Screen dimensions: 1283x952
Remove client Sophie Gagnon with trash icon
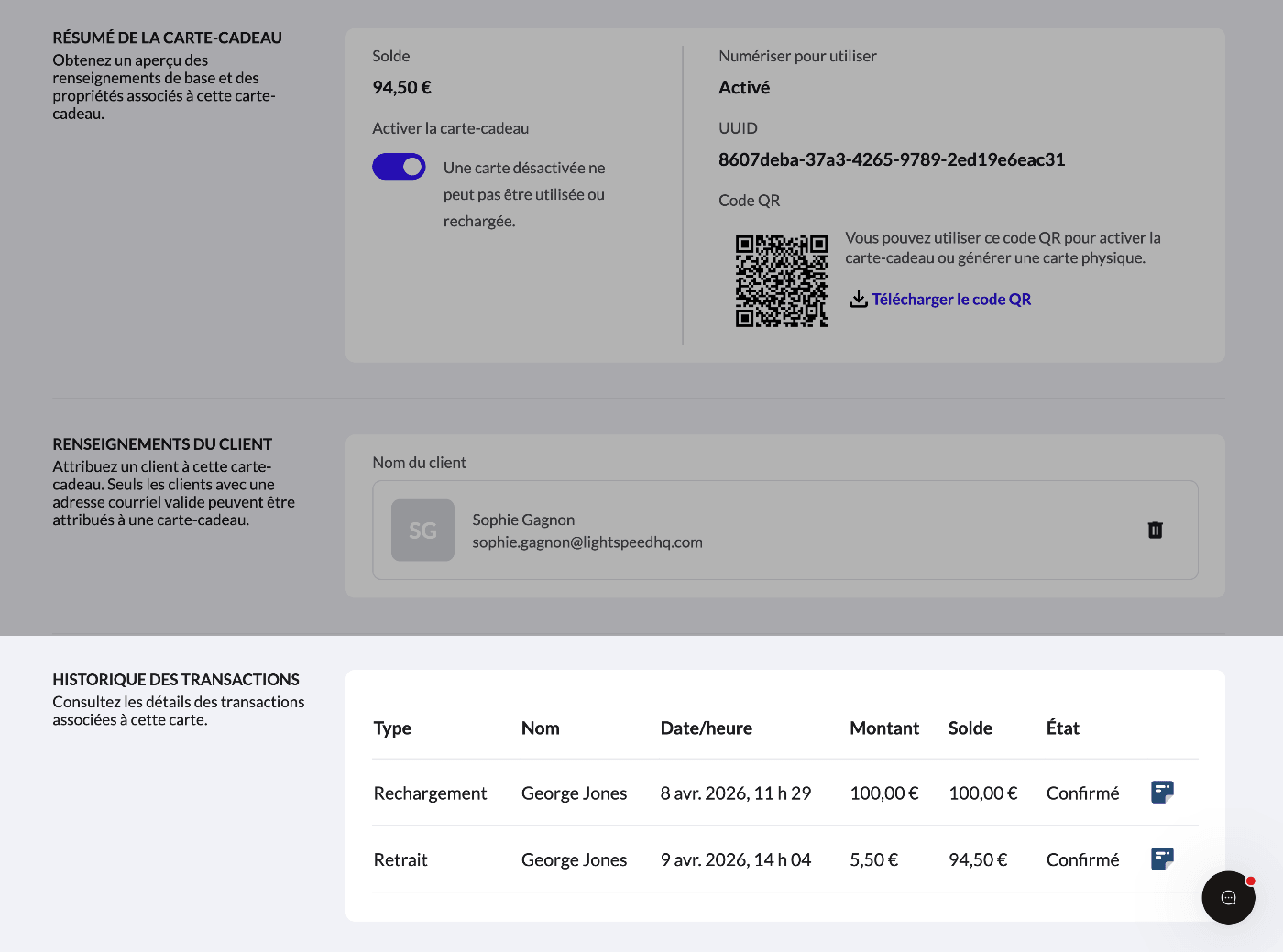pos(1156,530)
